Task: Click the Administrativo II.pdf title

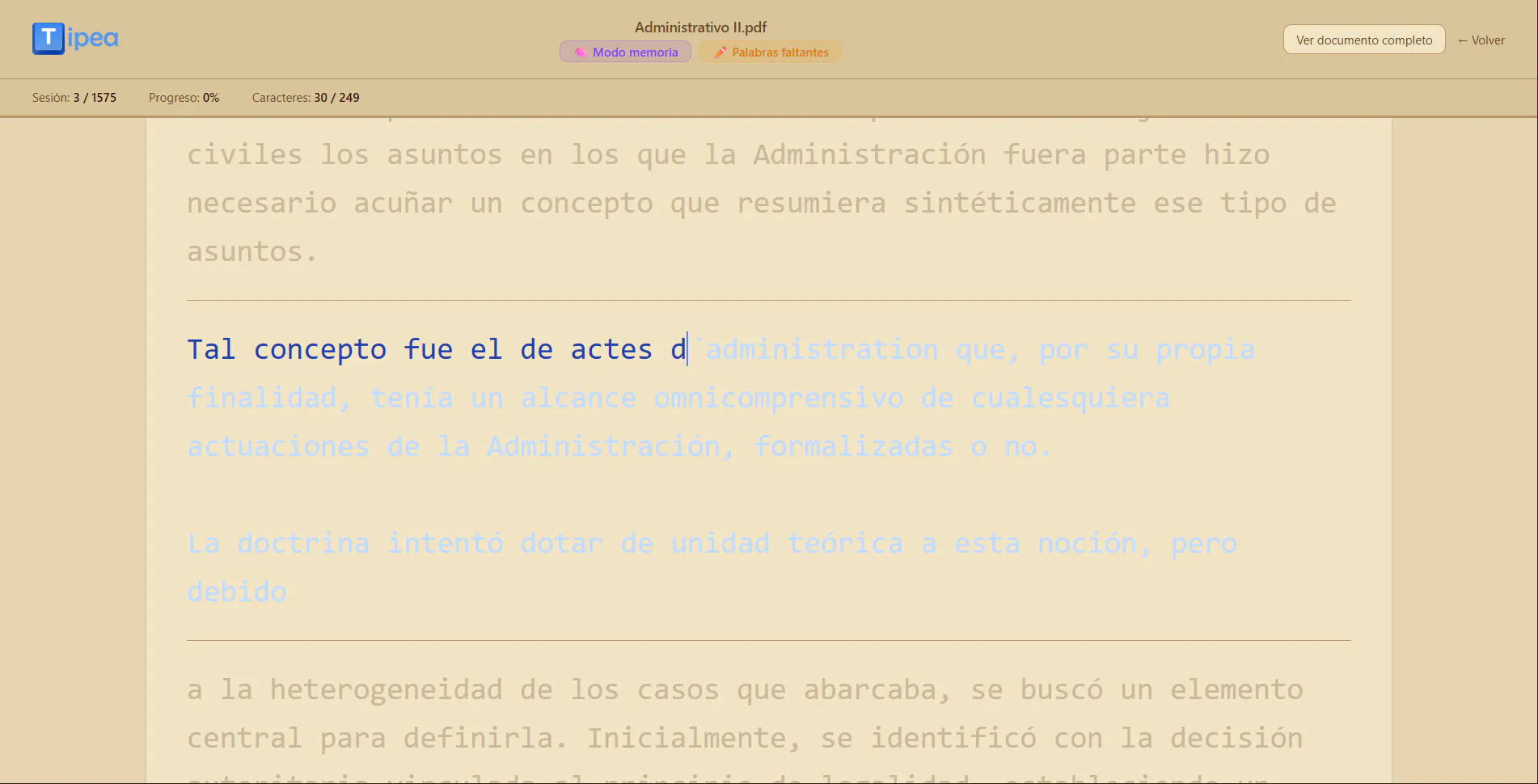Action: [x=700, y=27]
